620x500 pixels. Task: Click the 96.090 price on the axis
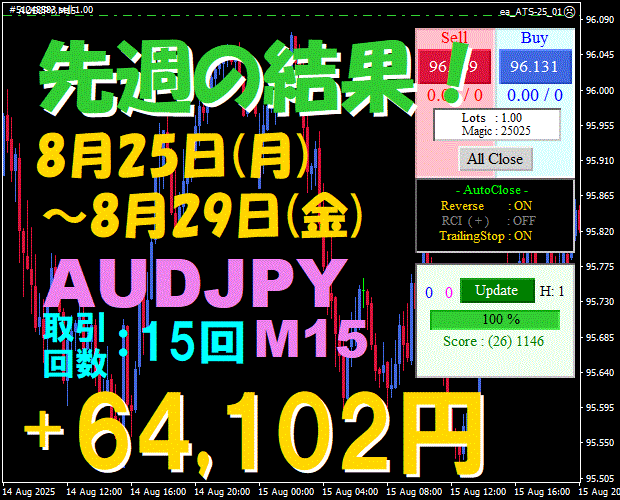coord(599,20)
